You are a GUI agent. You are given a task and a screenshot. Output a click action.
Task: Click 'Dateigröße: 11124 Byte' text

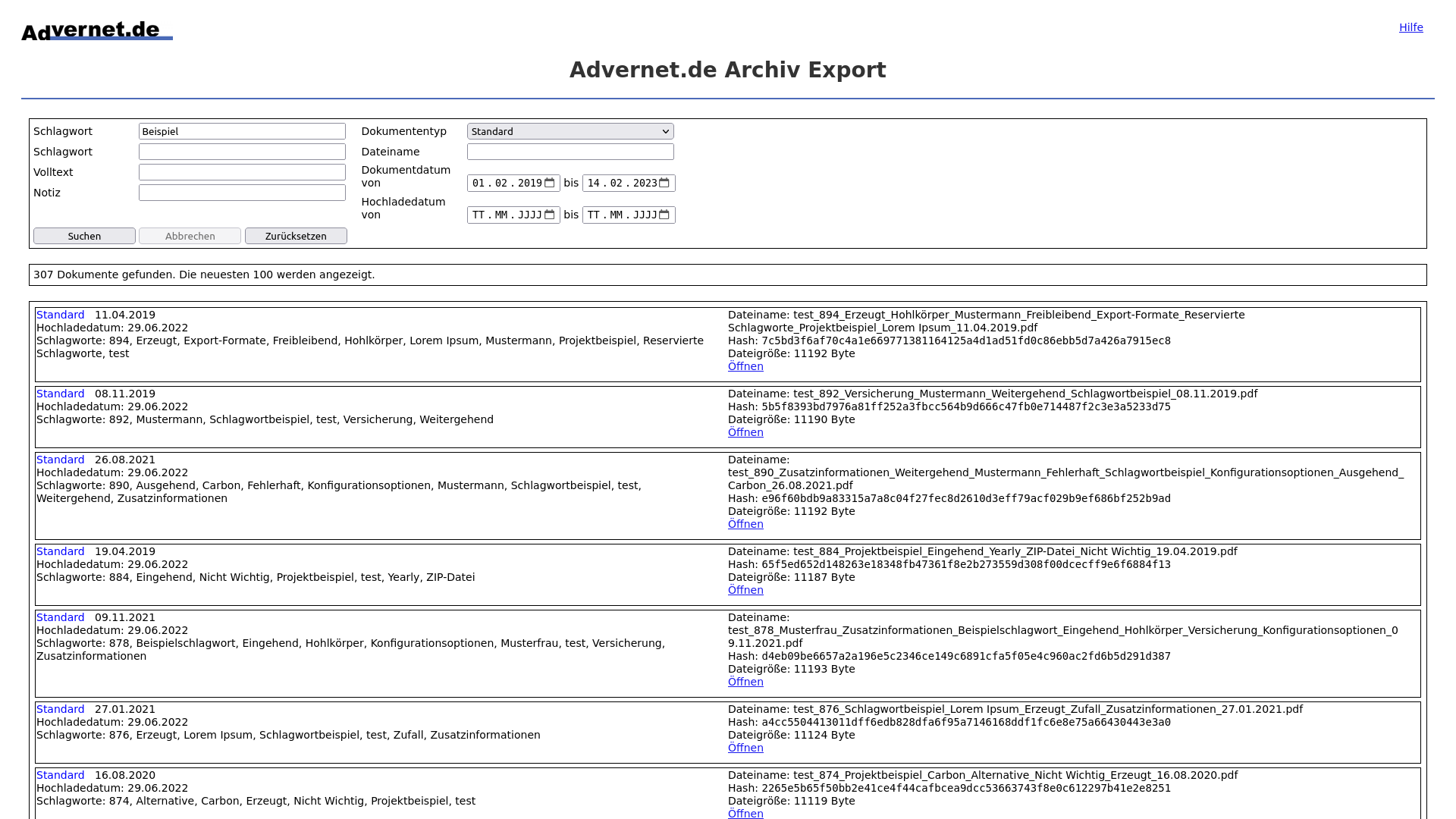tap(792, 735)
